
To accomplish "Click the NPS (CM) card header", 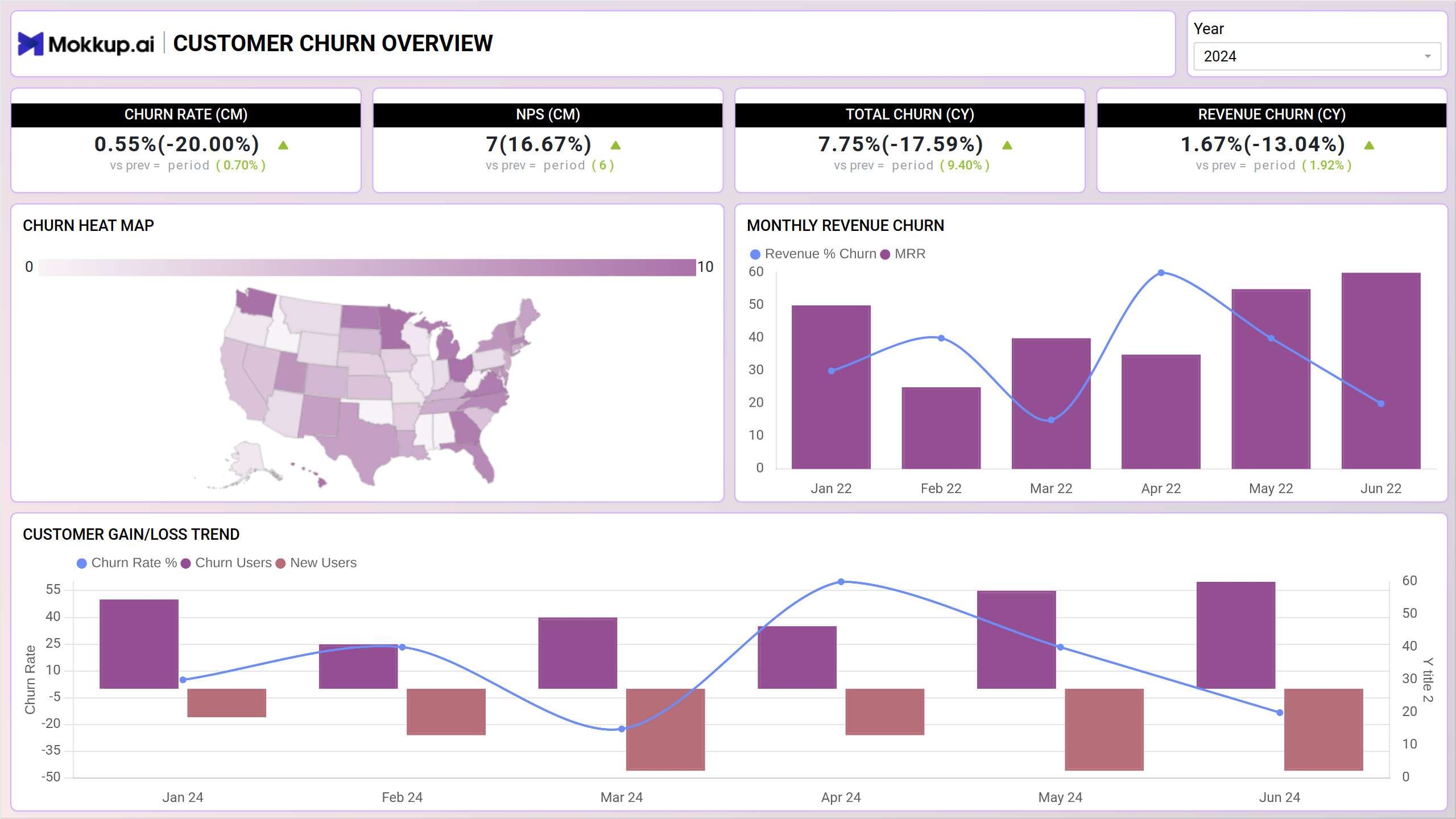I will click(548, 115).
